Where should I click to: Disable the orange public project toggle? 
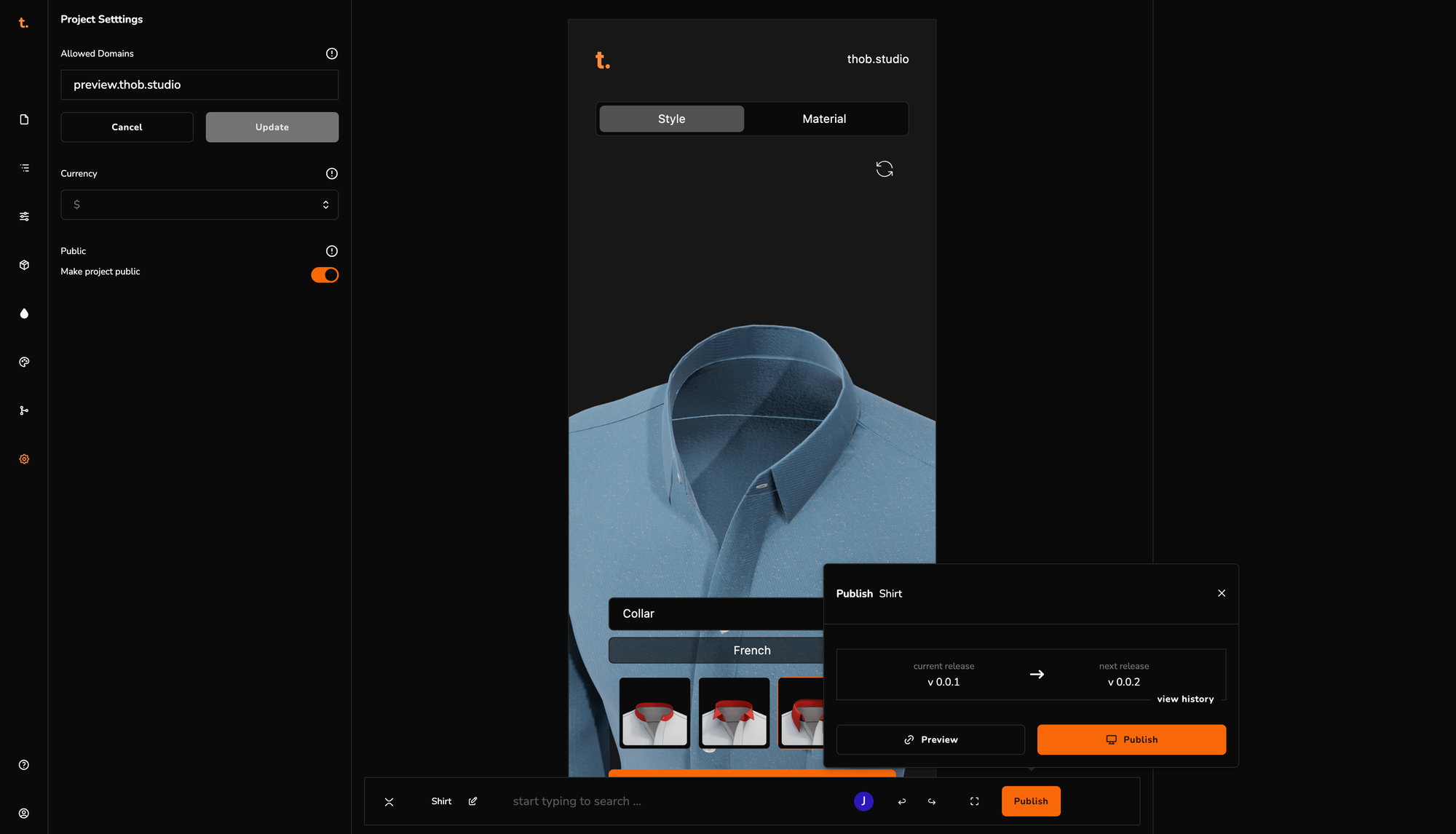point(325,274)
